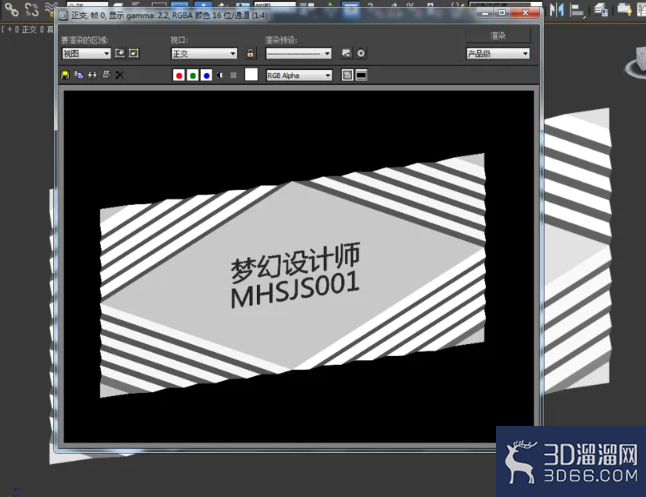Click the 渲染 render button
Viewport: 646px width, 497px height.
pyautogui.click(x=498, y=36)
